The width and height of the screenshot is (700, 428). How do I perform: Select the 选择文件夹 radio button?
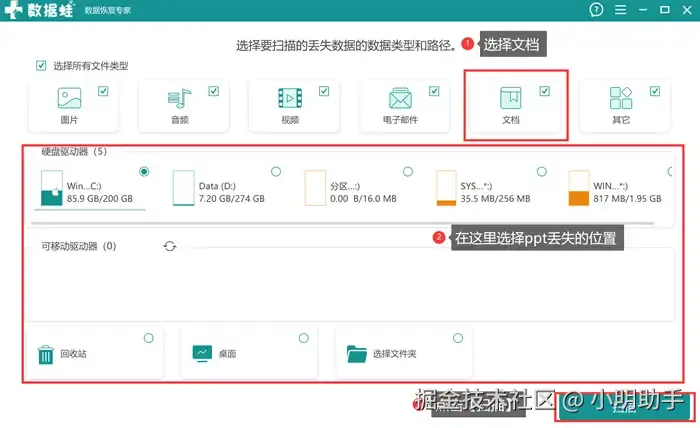click(458, 338)
